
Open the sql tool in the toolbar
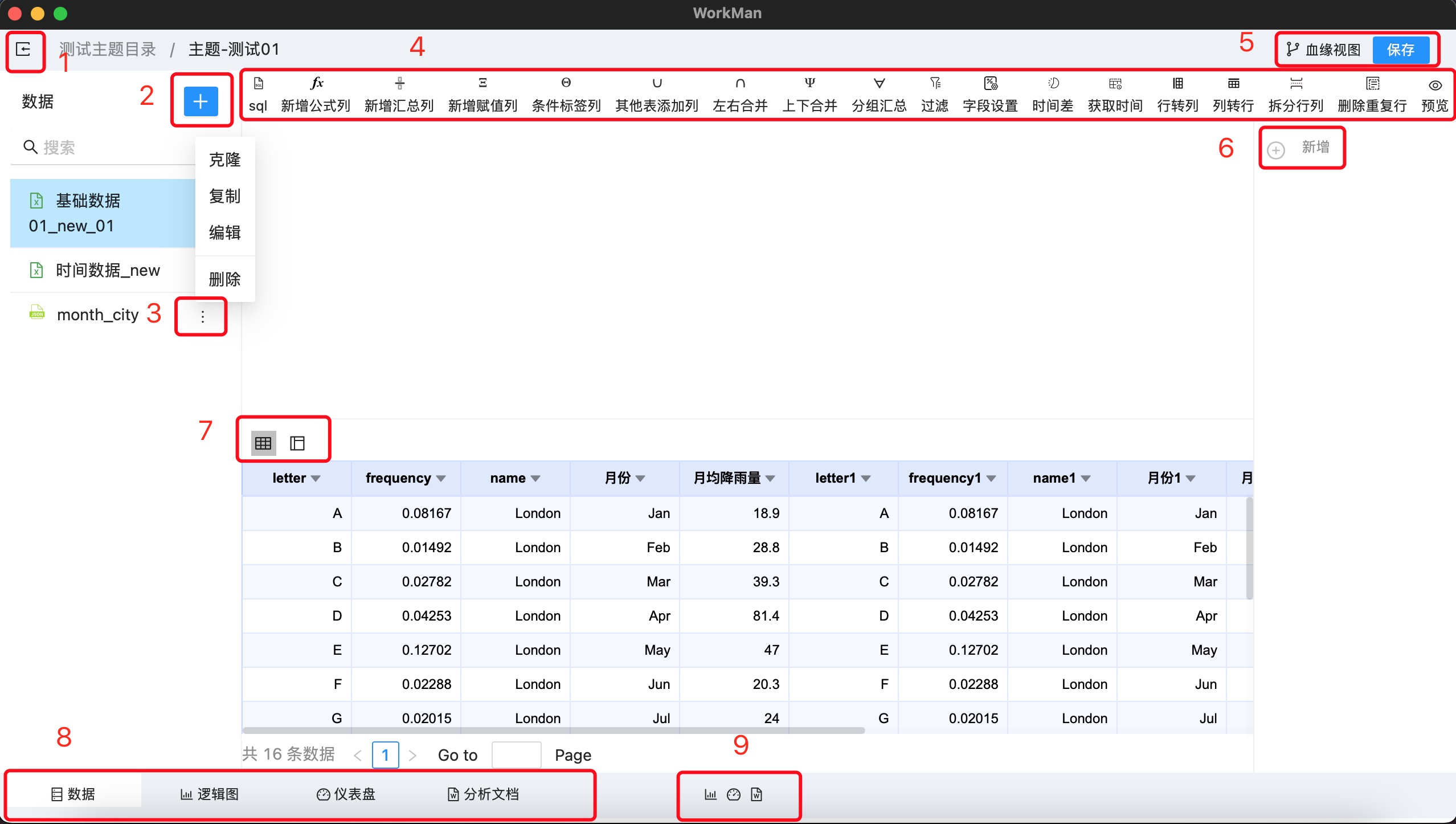[x=258, y=96]
